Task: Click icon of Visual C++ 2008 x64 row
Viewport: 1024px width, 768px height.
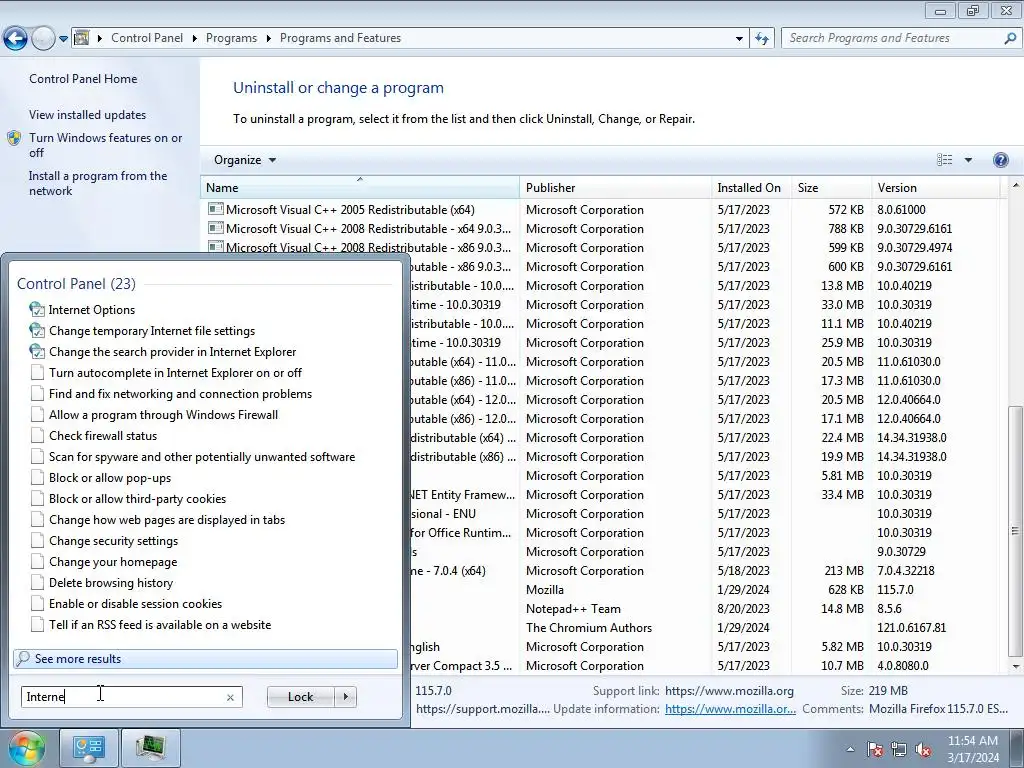Action: 216,229
